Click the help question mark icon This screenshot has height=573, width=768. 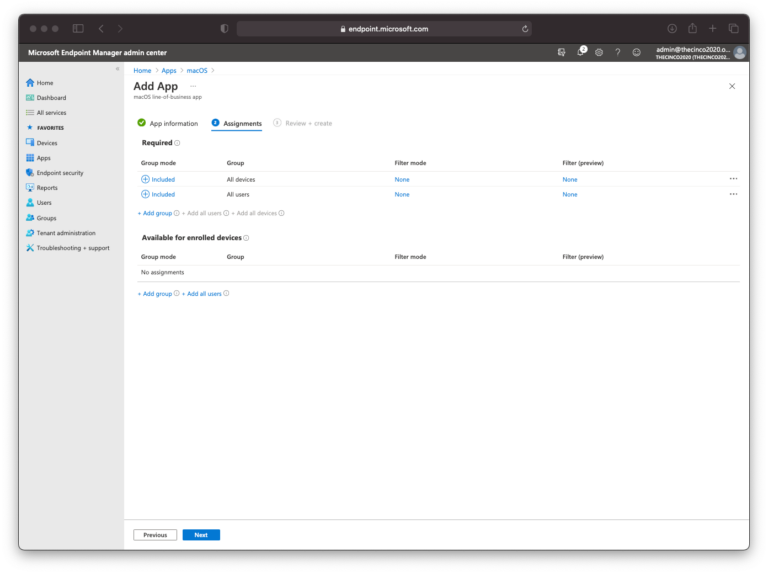point(618,52)
